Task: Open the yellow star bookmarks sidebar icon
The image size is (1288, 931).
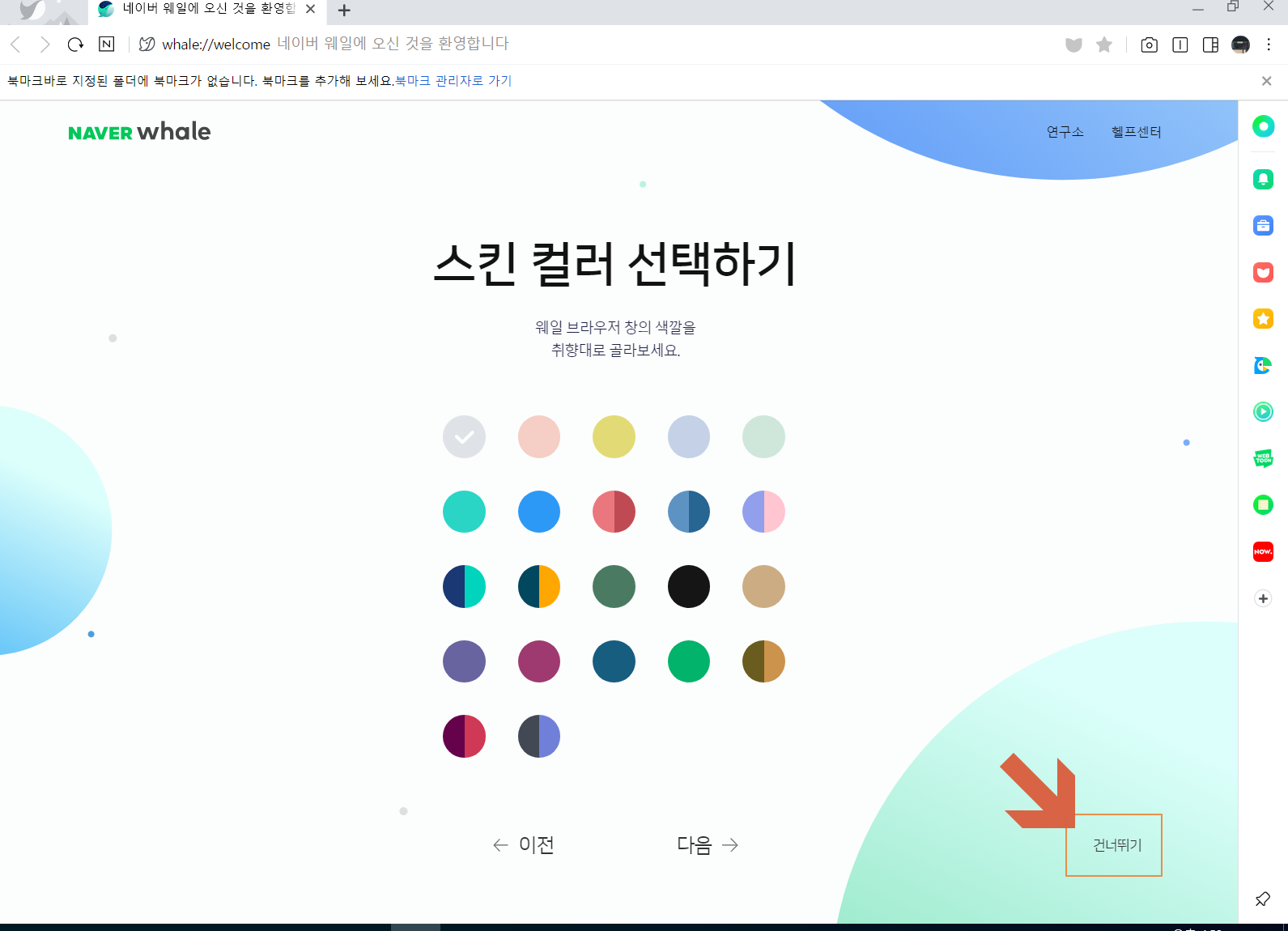Action: [x=1263, y=319]
